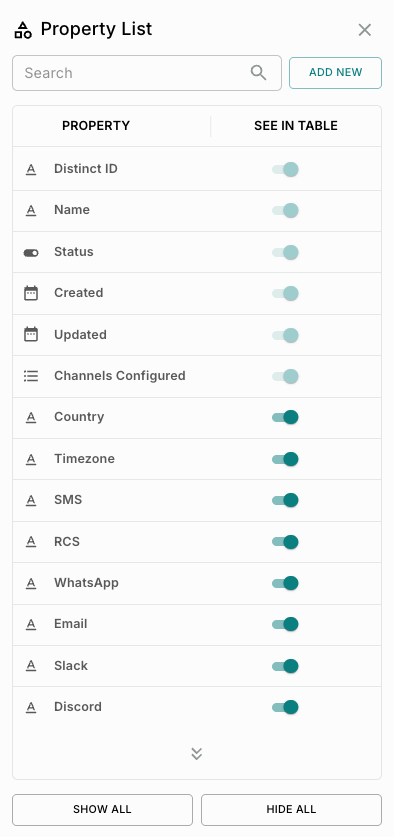Click the HIDE ALL button

pos(291,810)
